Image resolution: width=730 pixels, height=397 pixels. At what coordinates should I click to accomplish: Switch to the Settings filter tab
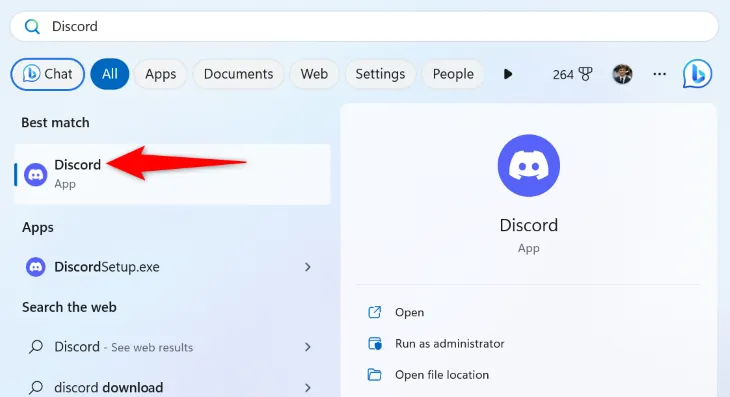tap(380, 74)
